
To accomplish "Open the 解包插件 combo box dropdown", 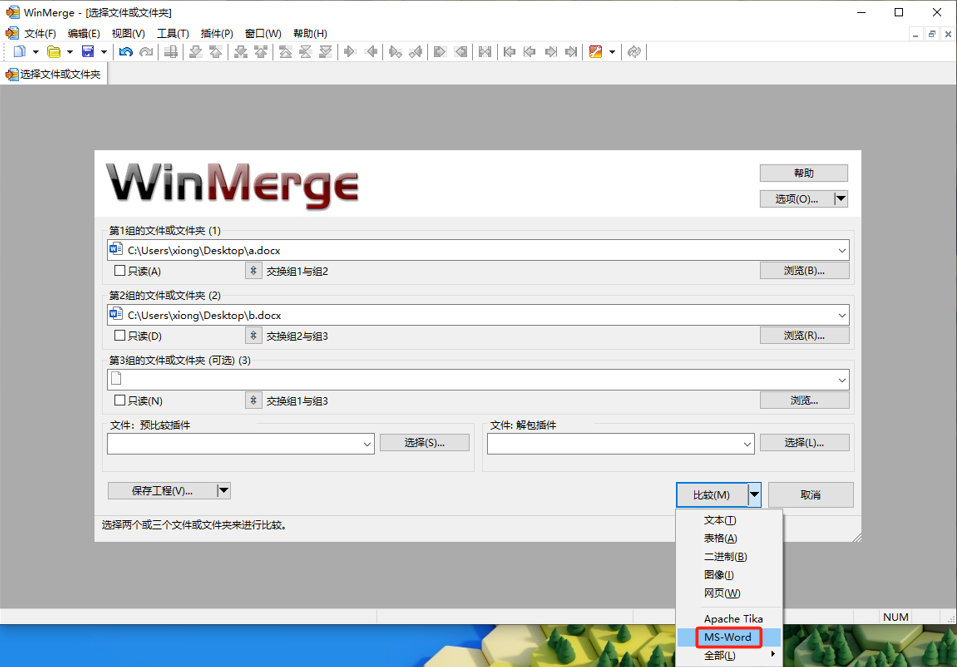I will coord(747,444).
